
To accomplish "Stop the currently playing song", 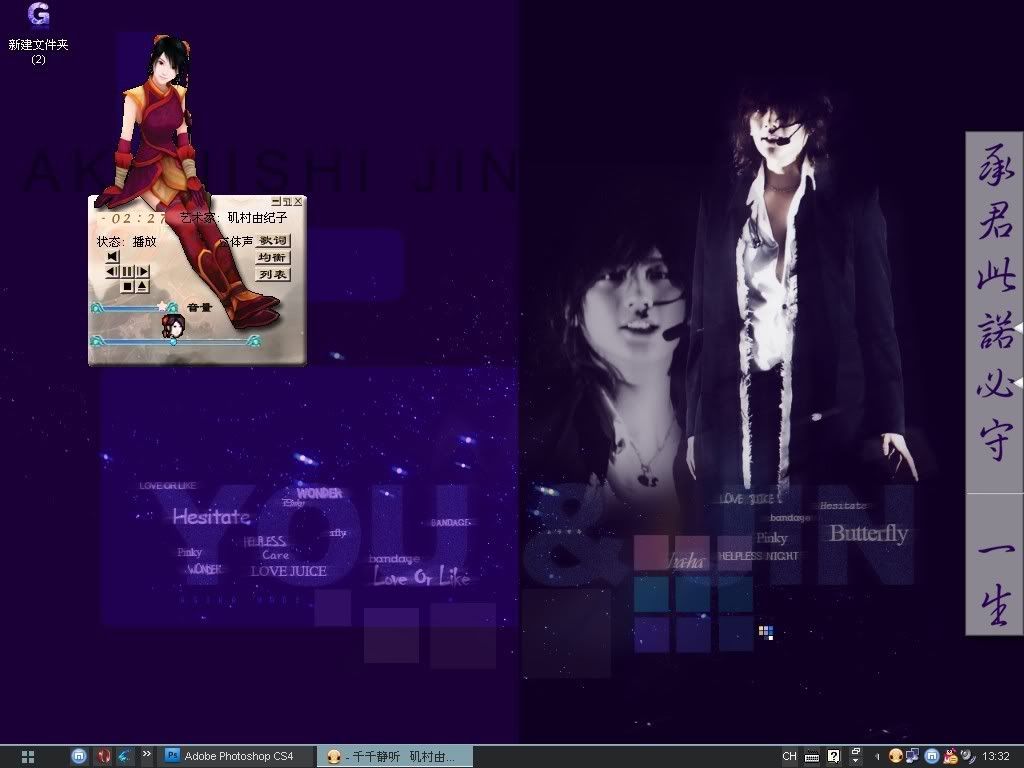I will click(128, 286).
